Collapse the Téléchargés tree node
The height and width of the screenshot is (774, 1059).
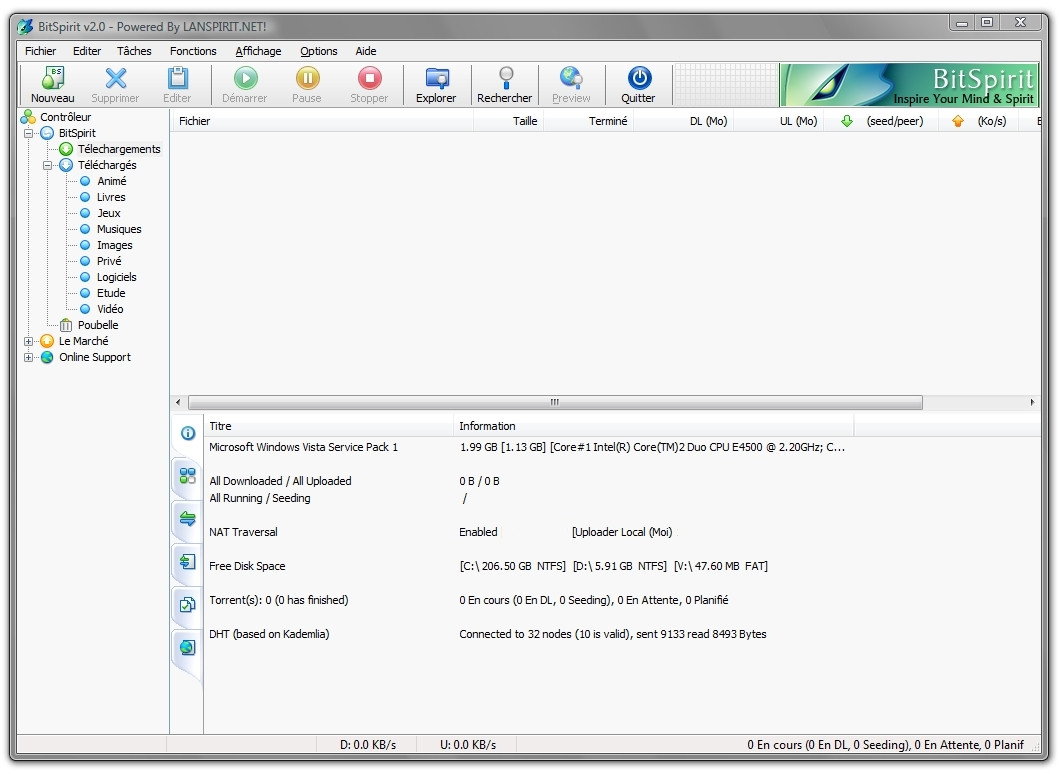47,165
